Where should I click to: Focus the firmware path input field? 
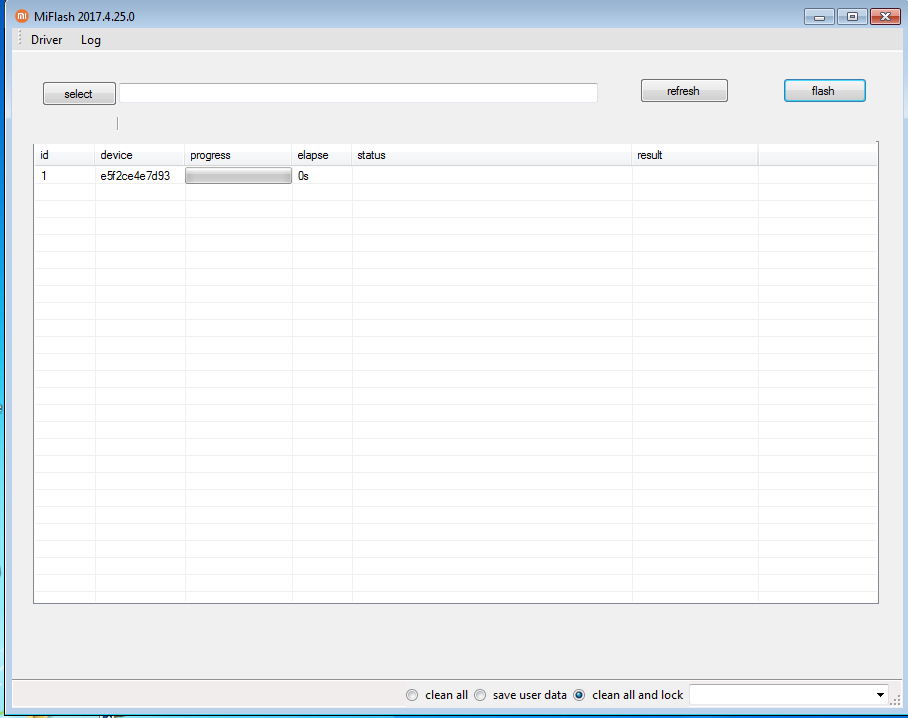tap(358, 93)
